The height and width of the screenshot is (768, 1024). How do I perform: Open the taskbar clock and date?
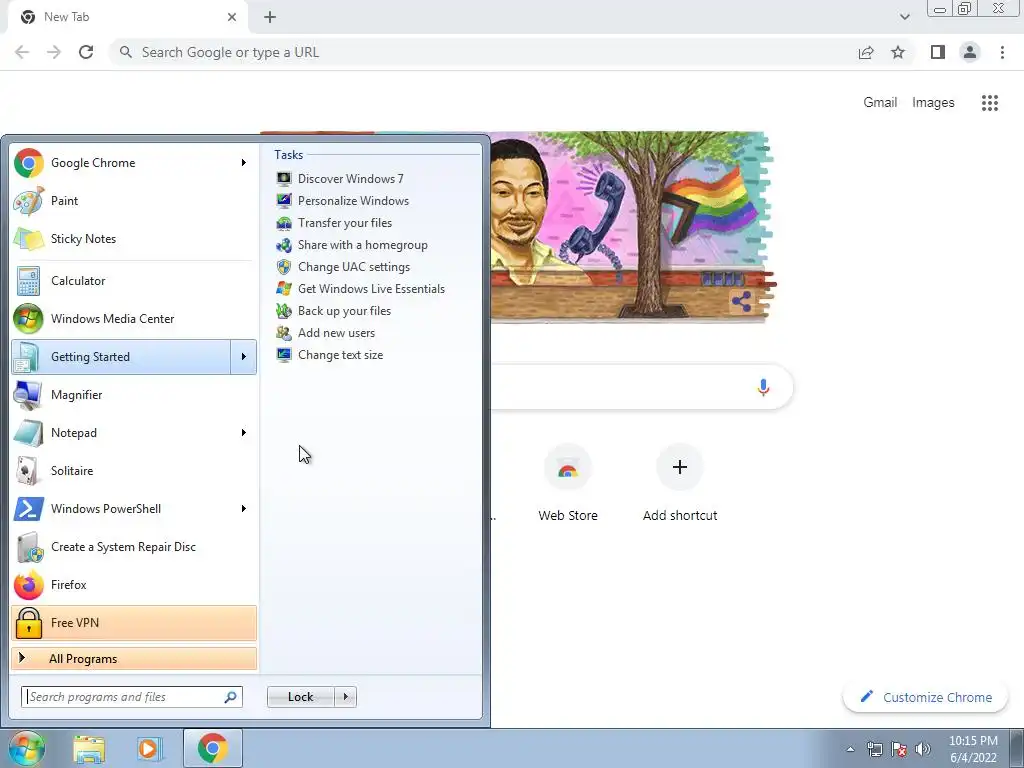pyautogui.click(x=973, y=749)
